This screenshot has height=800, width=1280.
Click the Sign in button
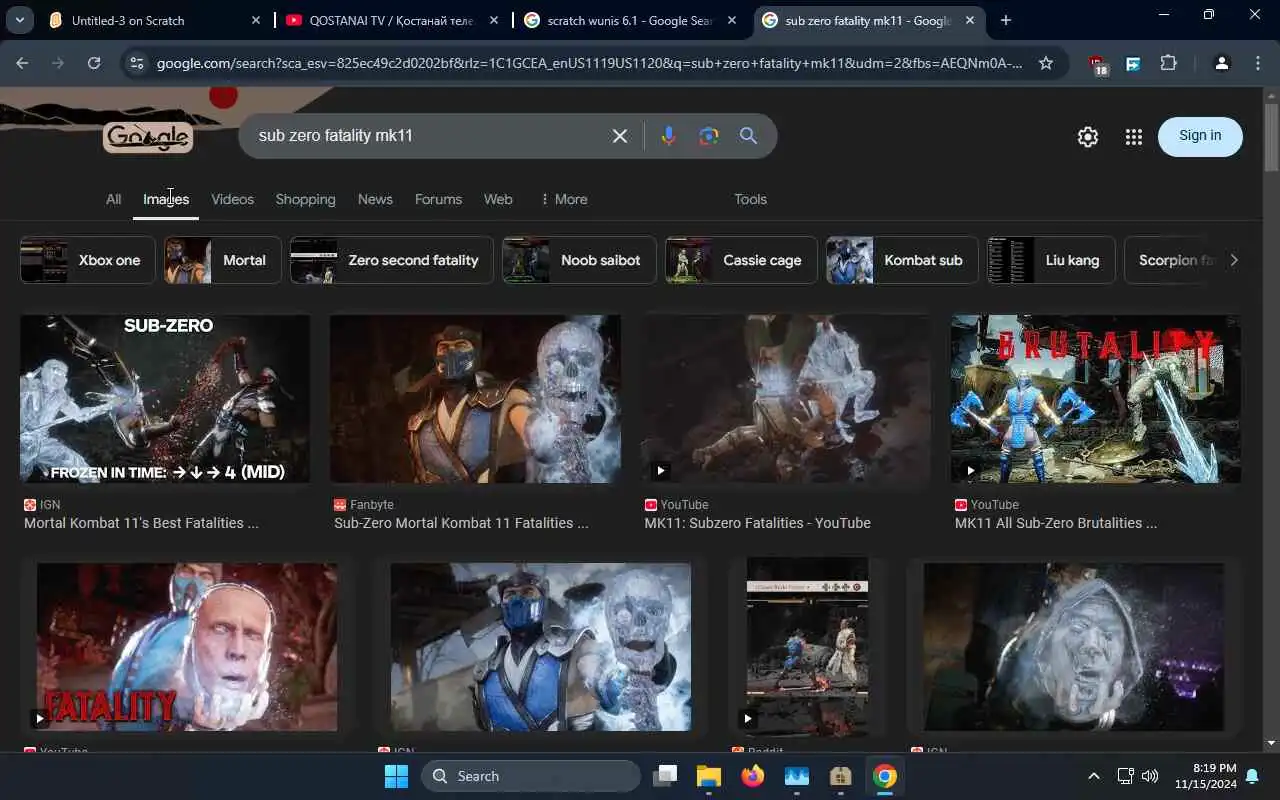coord(1200,136)
